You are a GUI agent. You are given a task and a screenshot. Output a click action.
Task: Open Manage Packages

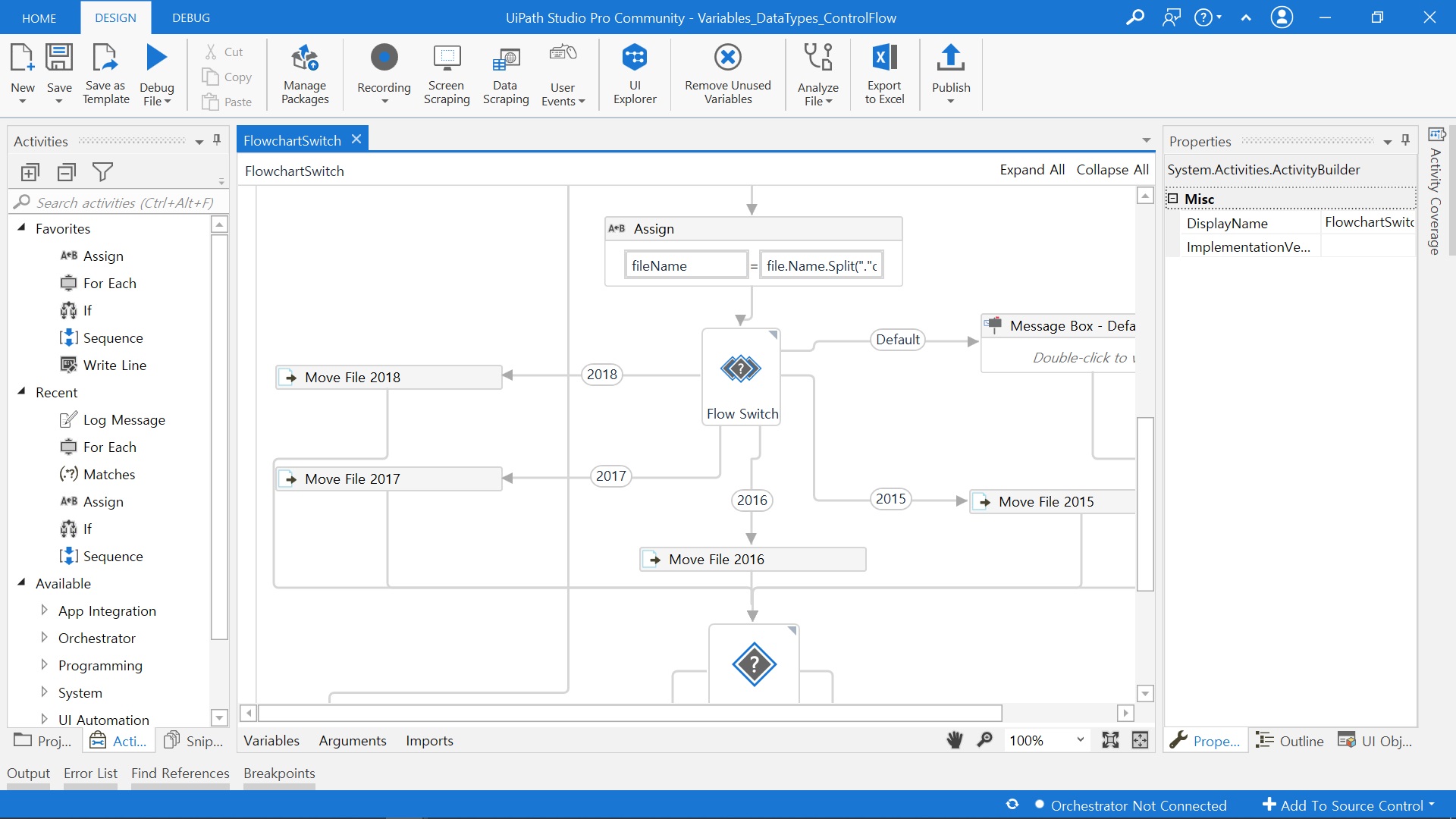coord(305,58)
